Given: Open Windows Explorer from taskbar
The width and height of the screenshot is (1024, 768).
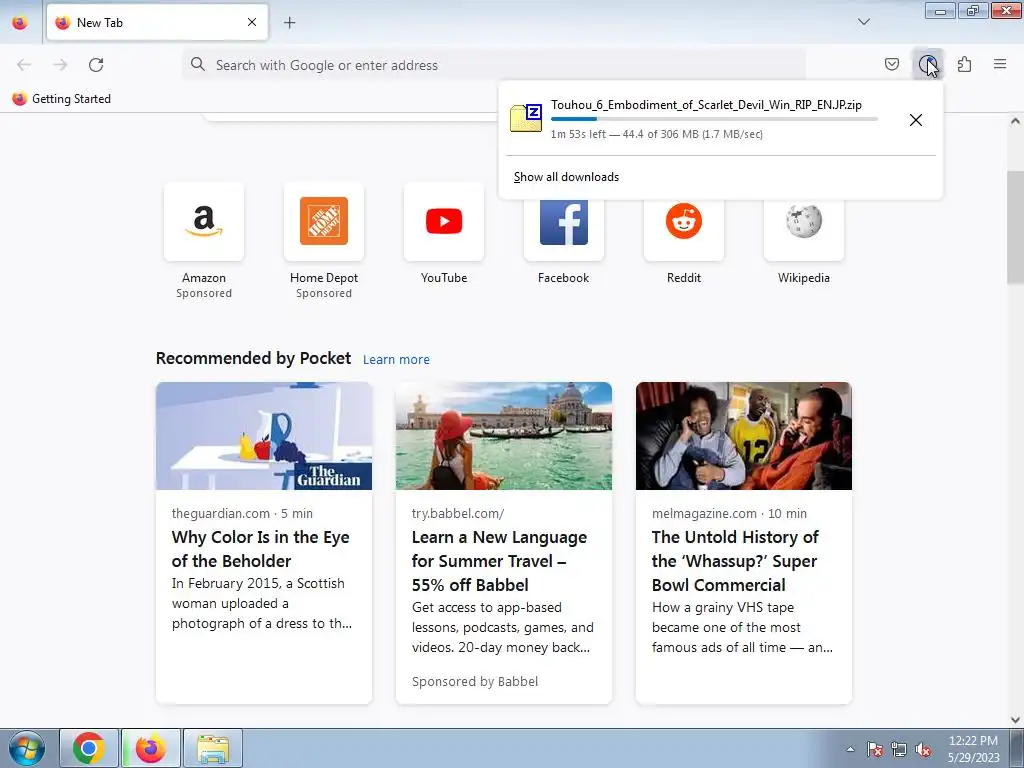Looking at the screenshot, I should point(213,748).
